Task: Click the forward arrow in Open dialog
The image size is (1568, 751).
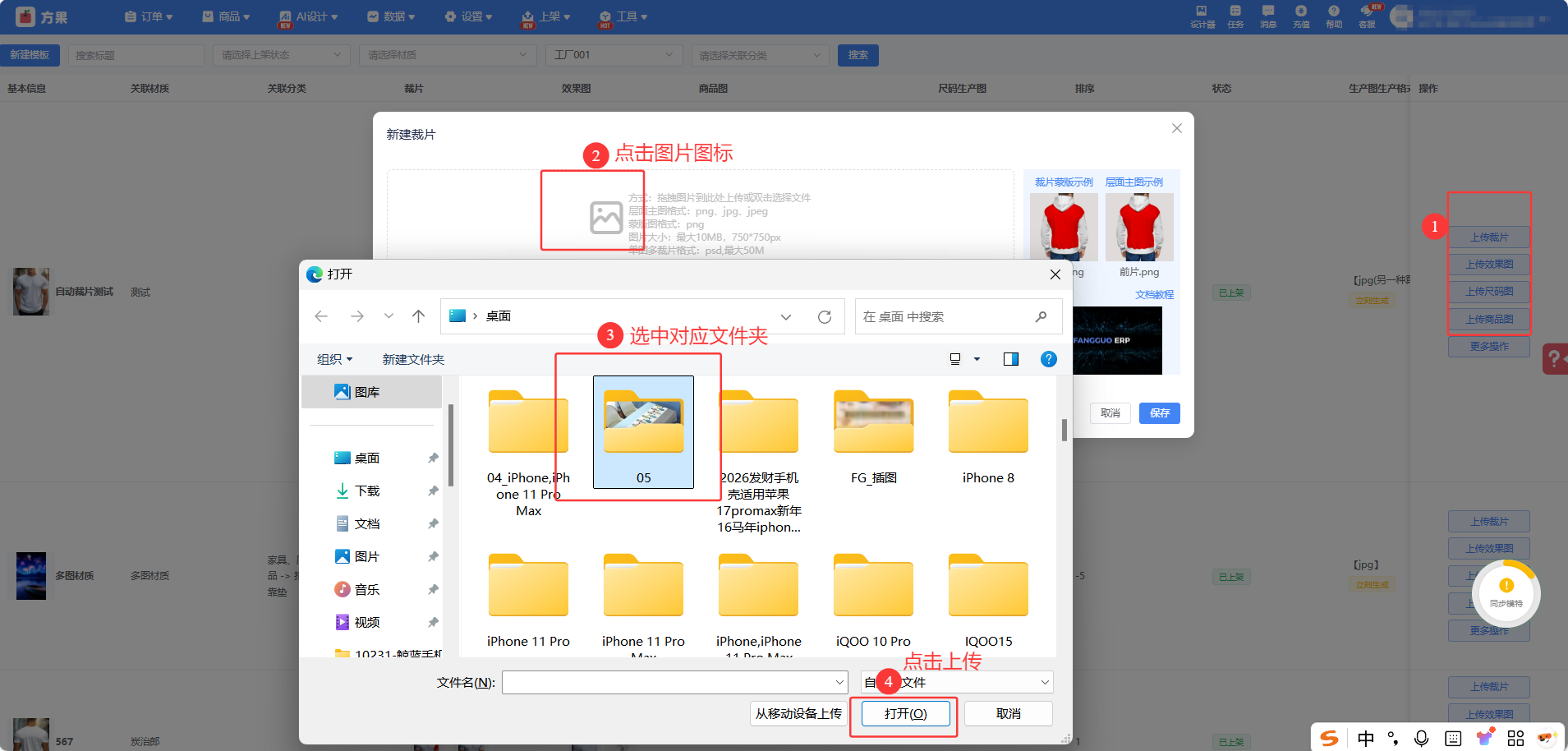Action: coord(356,316)
